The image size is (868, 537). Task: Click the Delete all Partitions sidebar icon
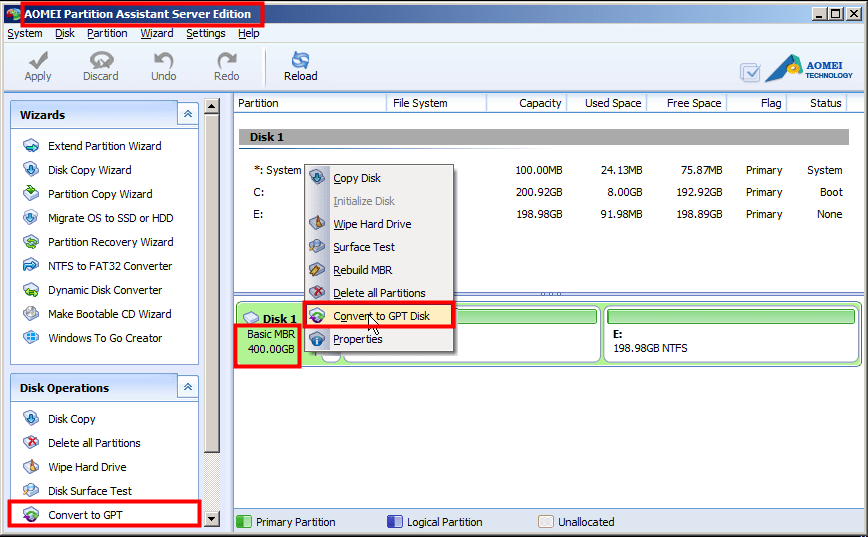tap(31, 442)
